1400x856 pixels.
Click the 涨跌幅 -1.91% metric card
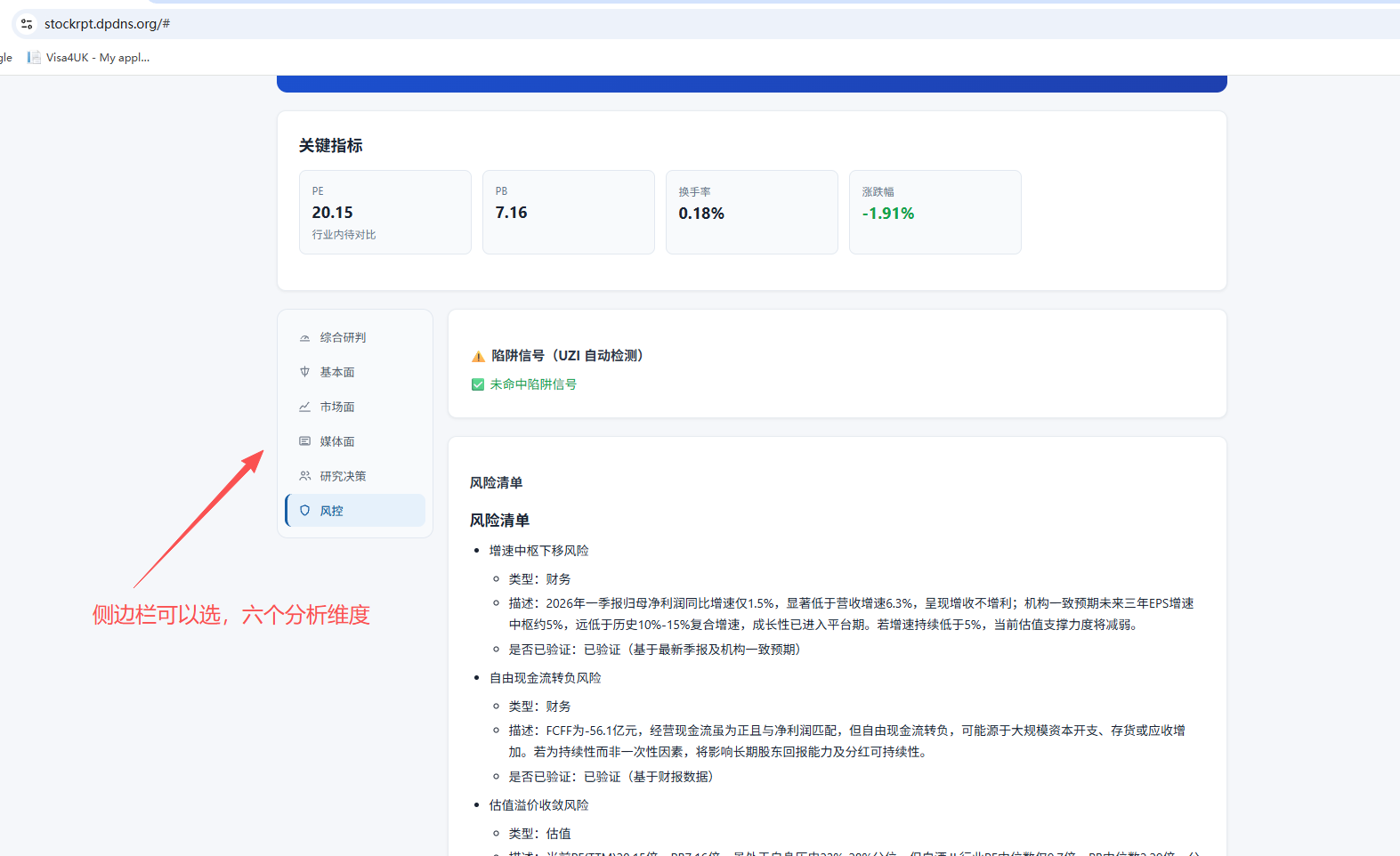coord(935,213)
